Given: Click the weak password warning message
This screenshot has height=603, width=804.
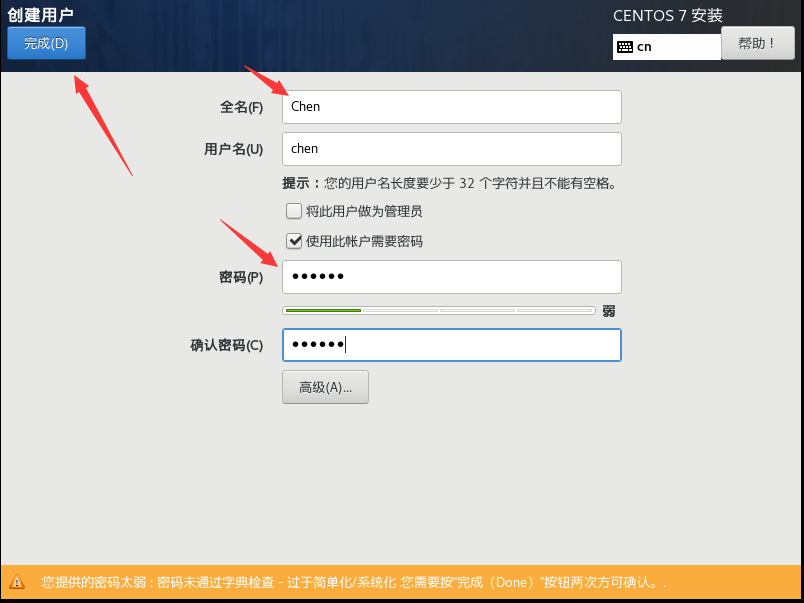Looking at the screenshot, I should pyautogui.click(x=353, y=582).
